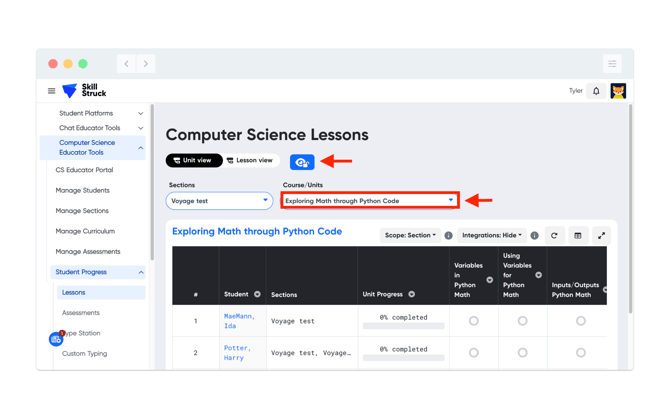670x418 pixels.
Task: Click the blue eye visibility button
Action: [302, 162]
